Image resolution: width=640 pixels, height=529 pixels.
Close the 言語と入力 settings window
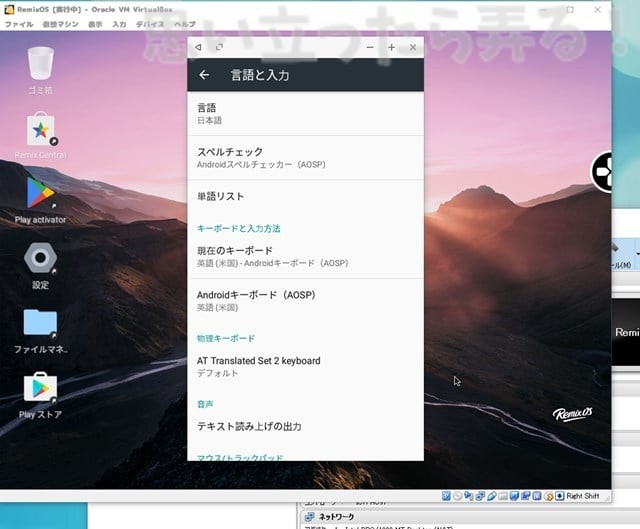point(413,47)
